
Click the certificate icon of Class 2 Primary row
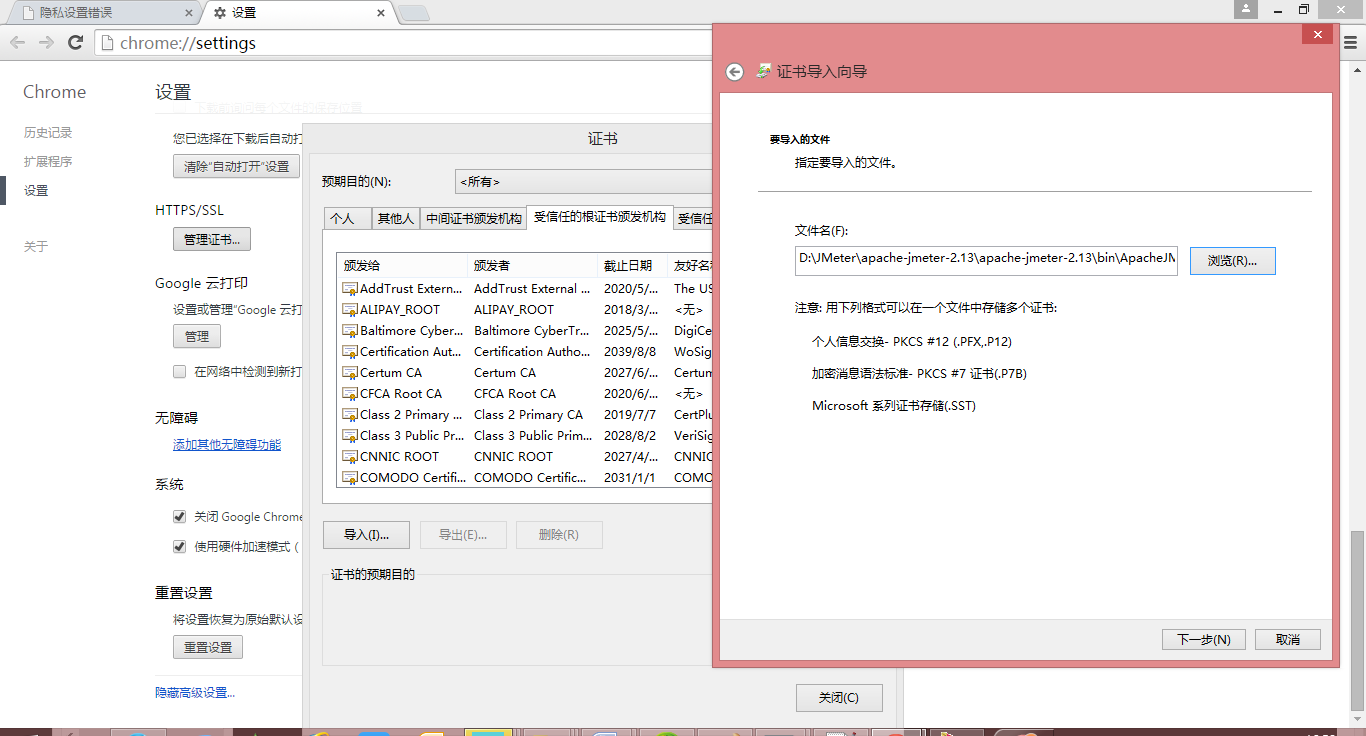point(350,415)
